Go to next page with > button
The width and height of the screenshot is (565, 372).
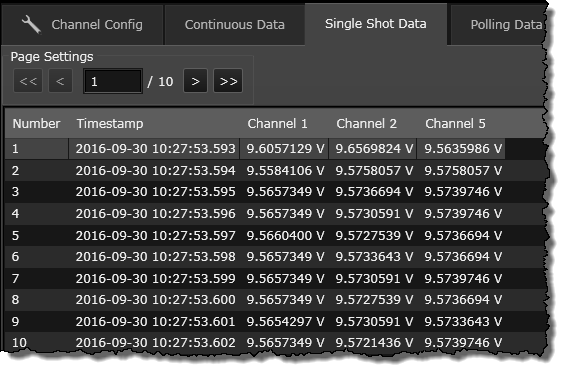[195, 81]
